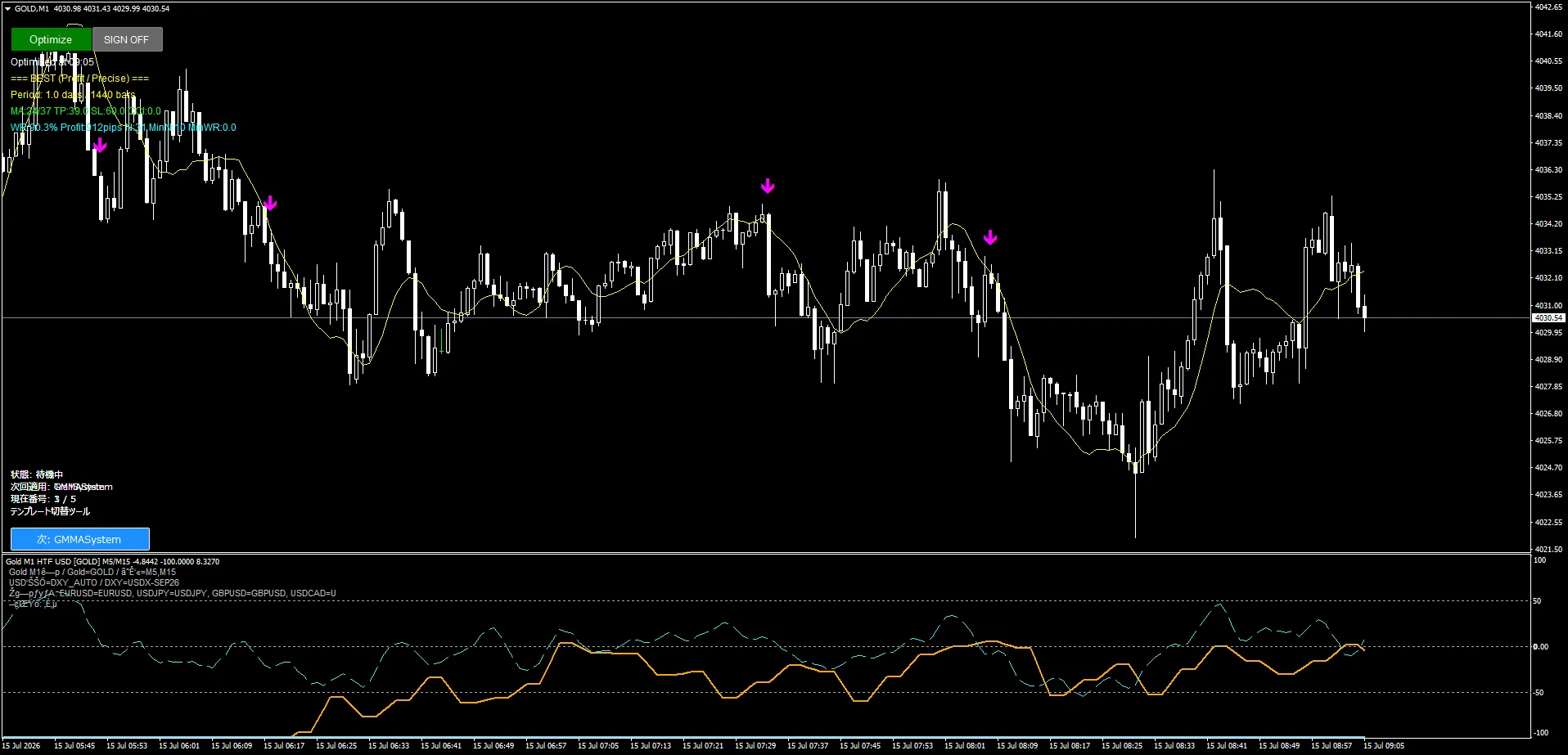Image resolution: width=1568 pixels, height=755 pixels.
Task: Click the 15 Jul 07:29 time axis label
Action: (755, 745)
